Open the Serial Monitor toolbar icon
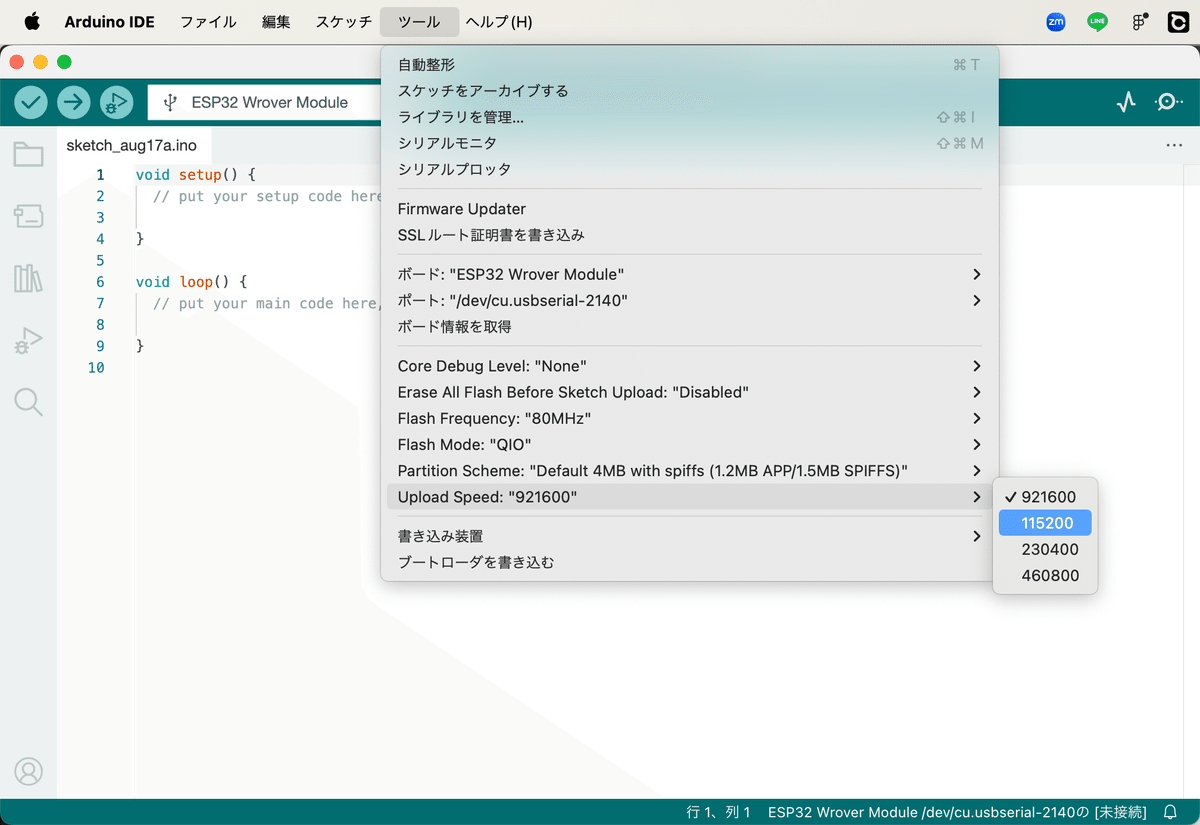 pos(1168,102)
